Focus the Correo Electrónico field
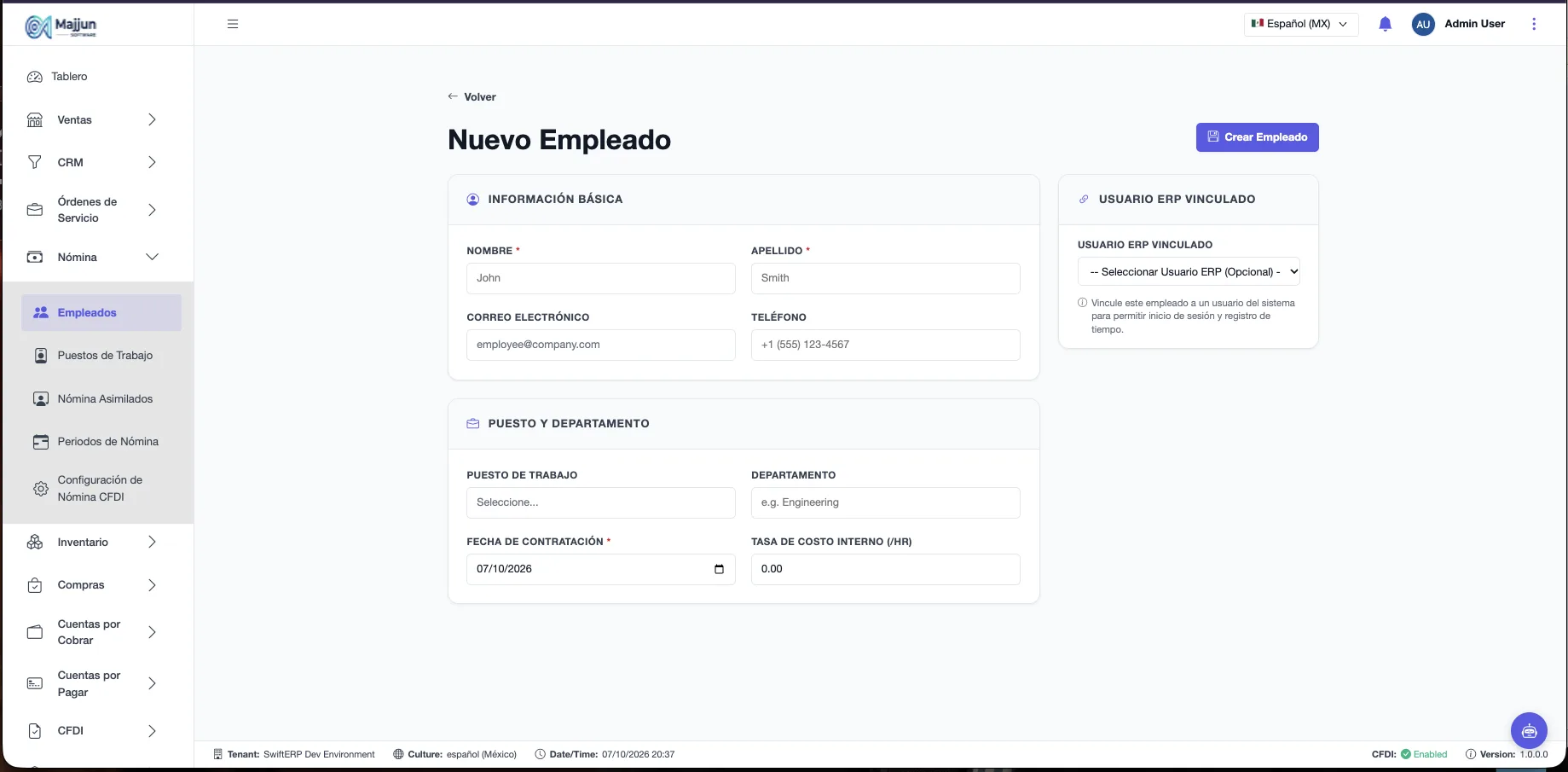This screenshot has height=772, width=1568. pyautogui.click(x=601, y=345)
